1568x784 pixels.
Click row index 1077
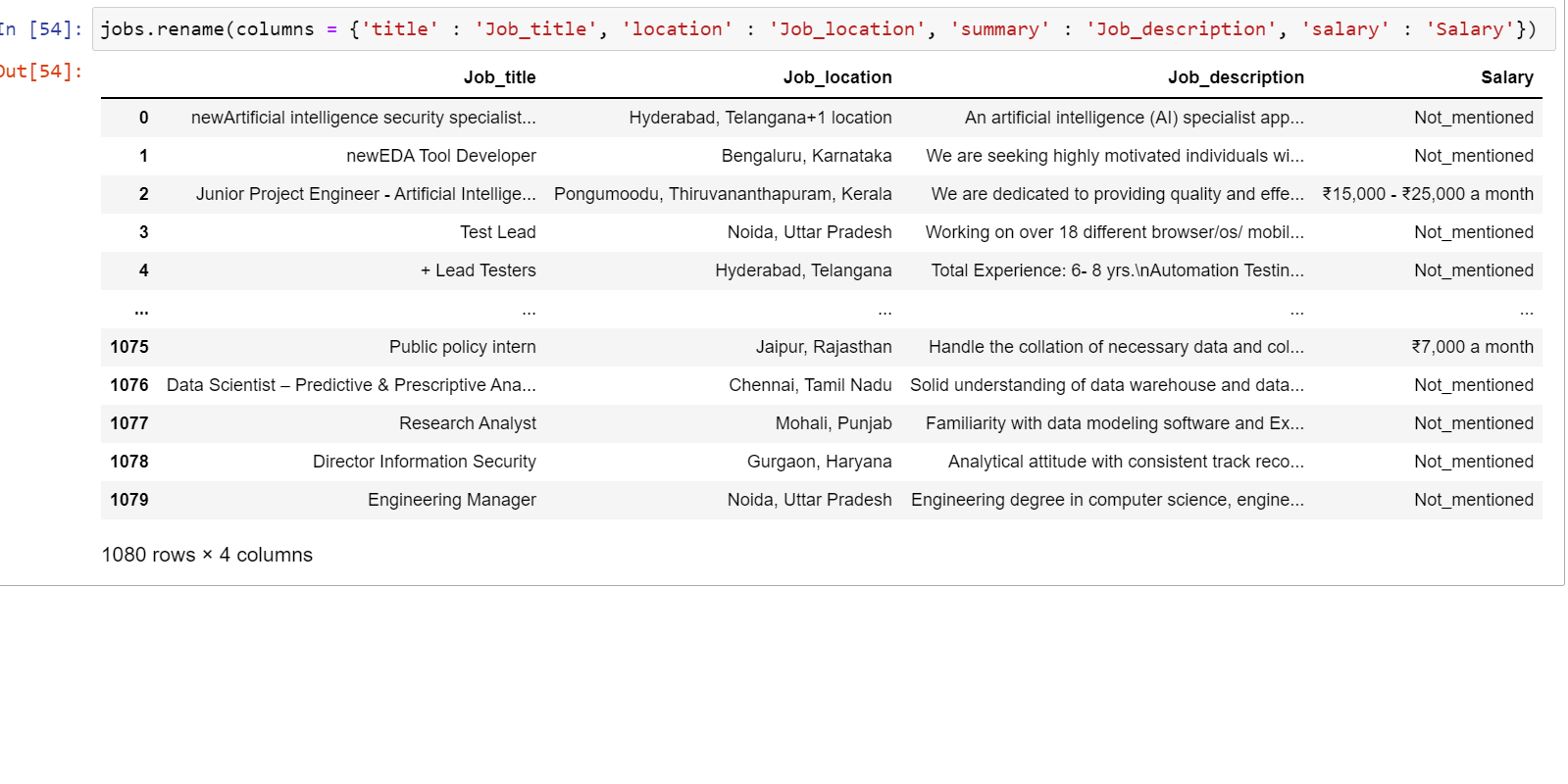click(x=129, y=423)
